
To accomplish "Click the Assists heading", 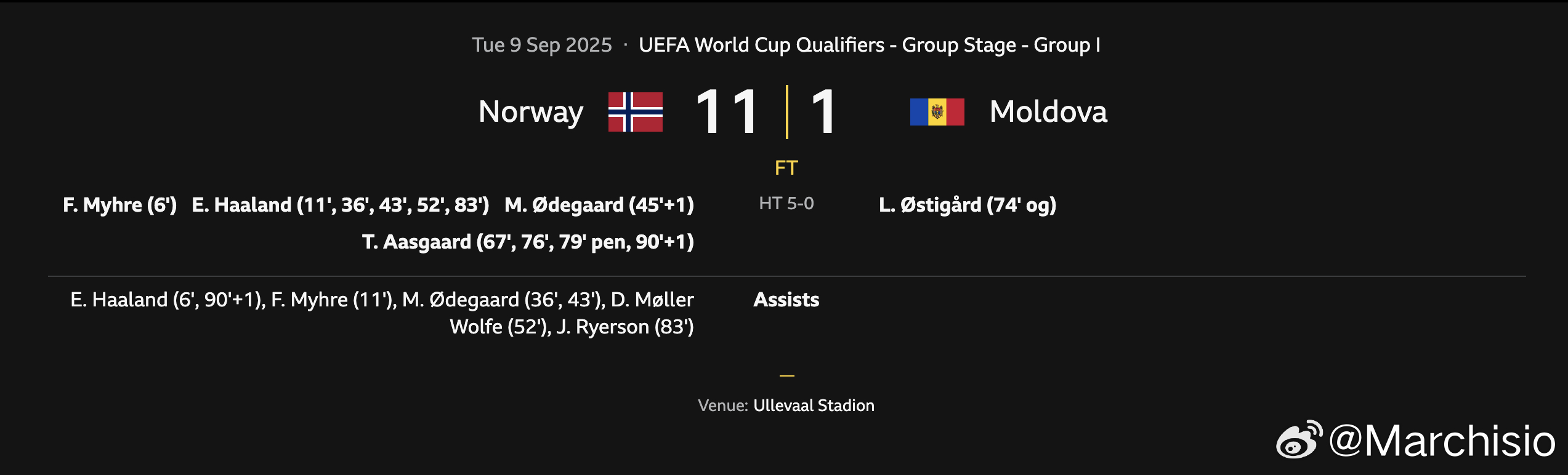I will click(x=786, y=300).
